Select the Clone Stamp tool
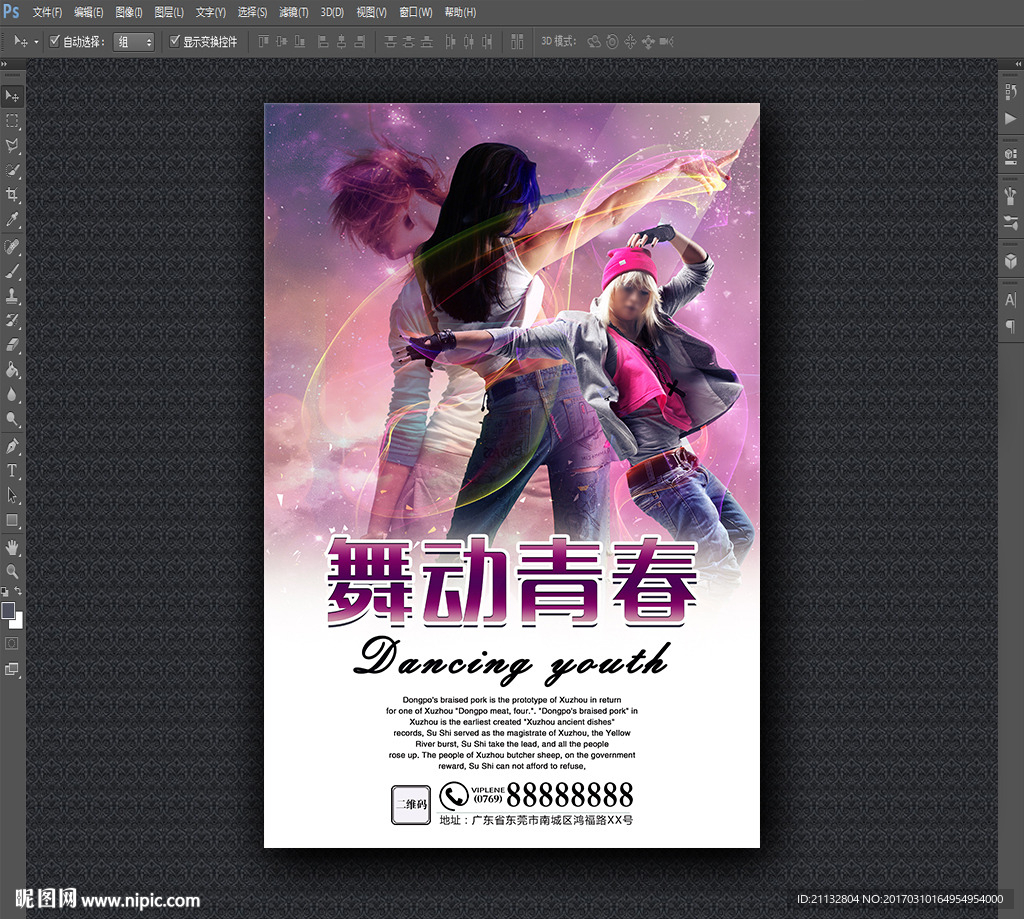Screen dimensions: 1024x919 (12, 296)
